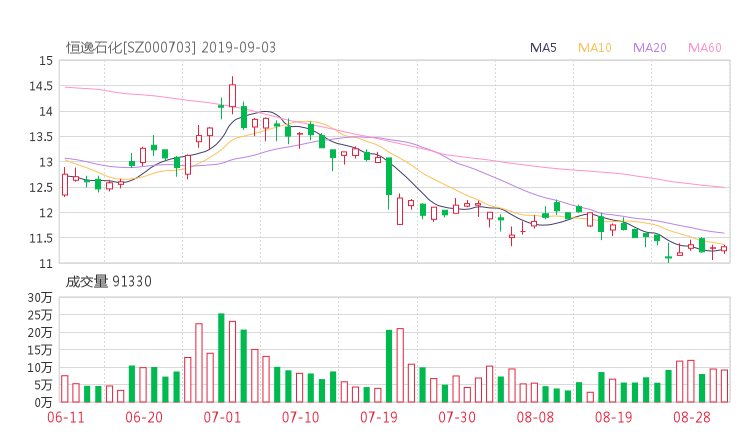Click the 07-10 date axis label
740x440 pixels.
[301, 417]
